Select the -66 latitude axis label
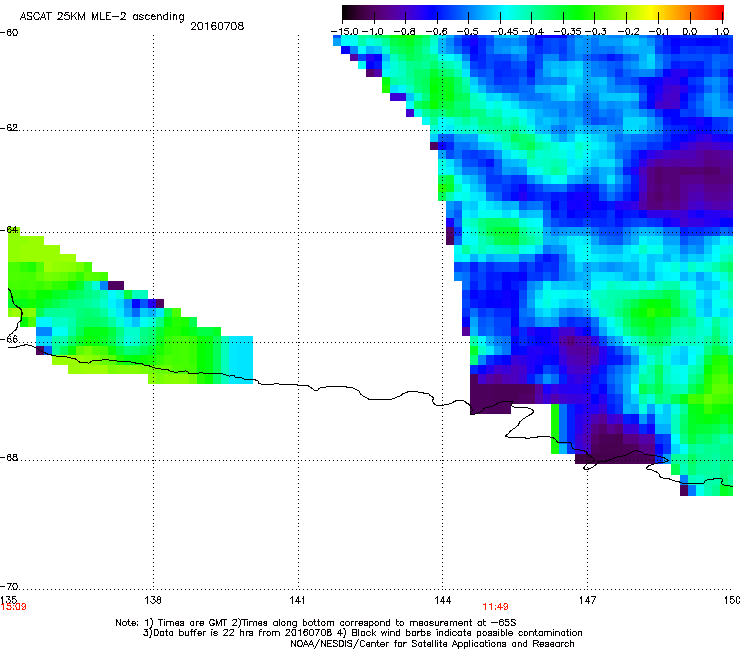 (9, 339)
